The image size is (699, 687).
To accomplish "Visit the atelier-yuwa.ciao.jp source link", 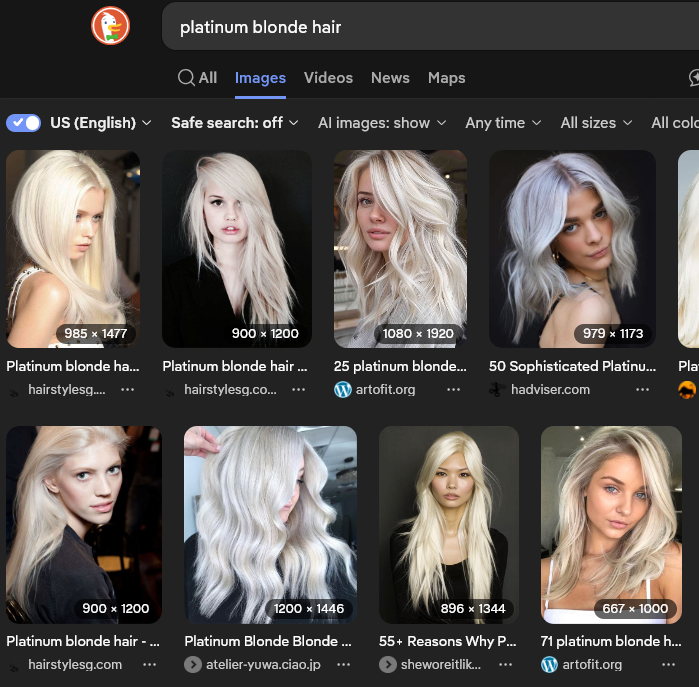I will pyautogui.click(x=263, y=665).
